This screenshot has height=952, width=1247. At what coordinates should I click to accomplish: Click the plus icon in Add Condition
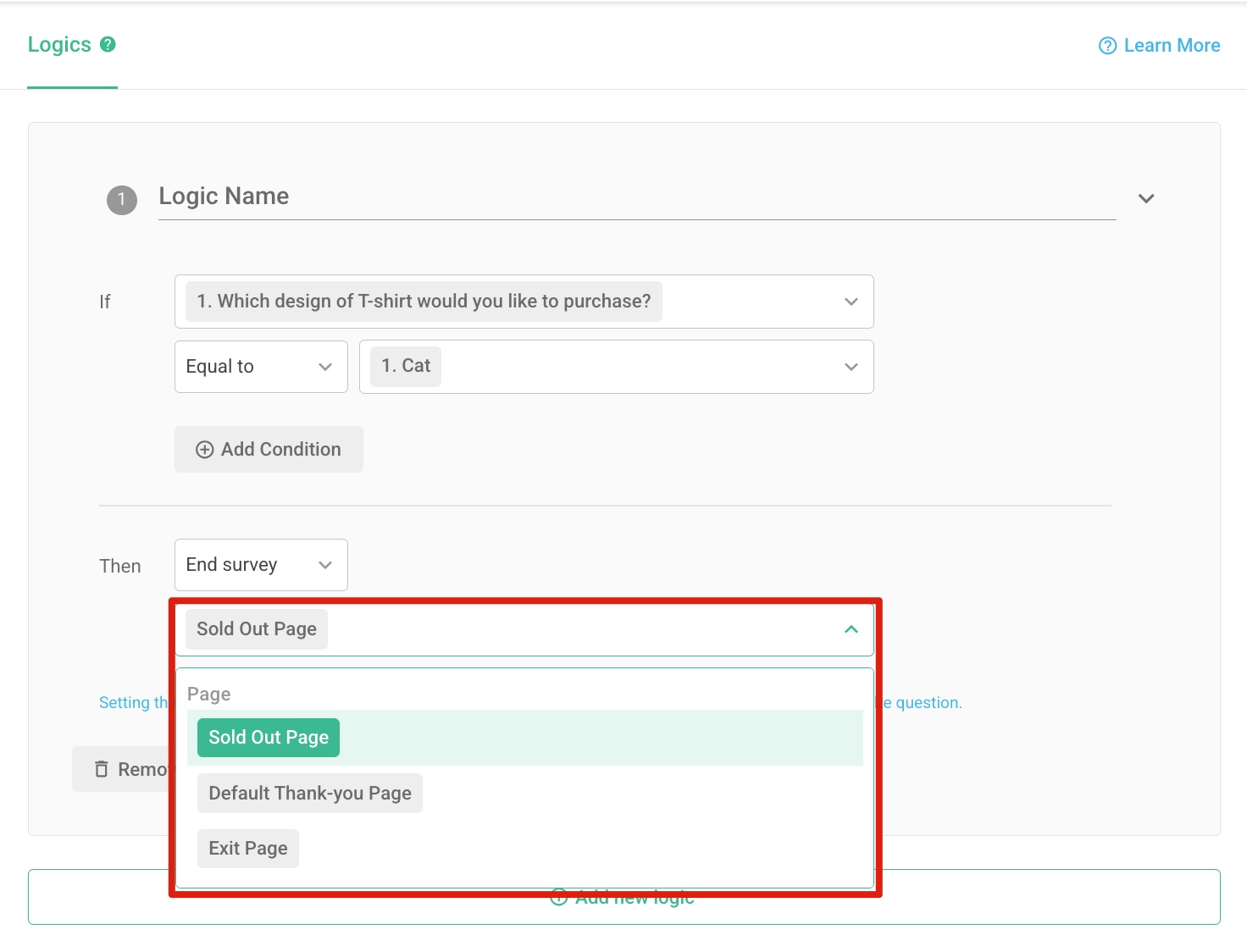[x=204, y=449]
